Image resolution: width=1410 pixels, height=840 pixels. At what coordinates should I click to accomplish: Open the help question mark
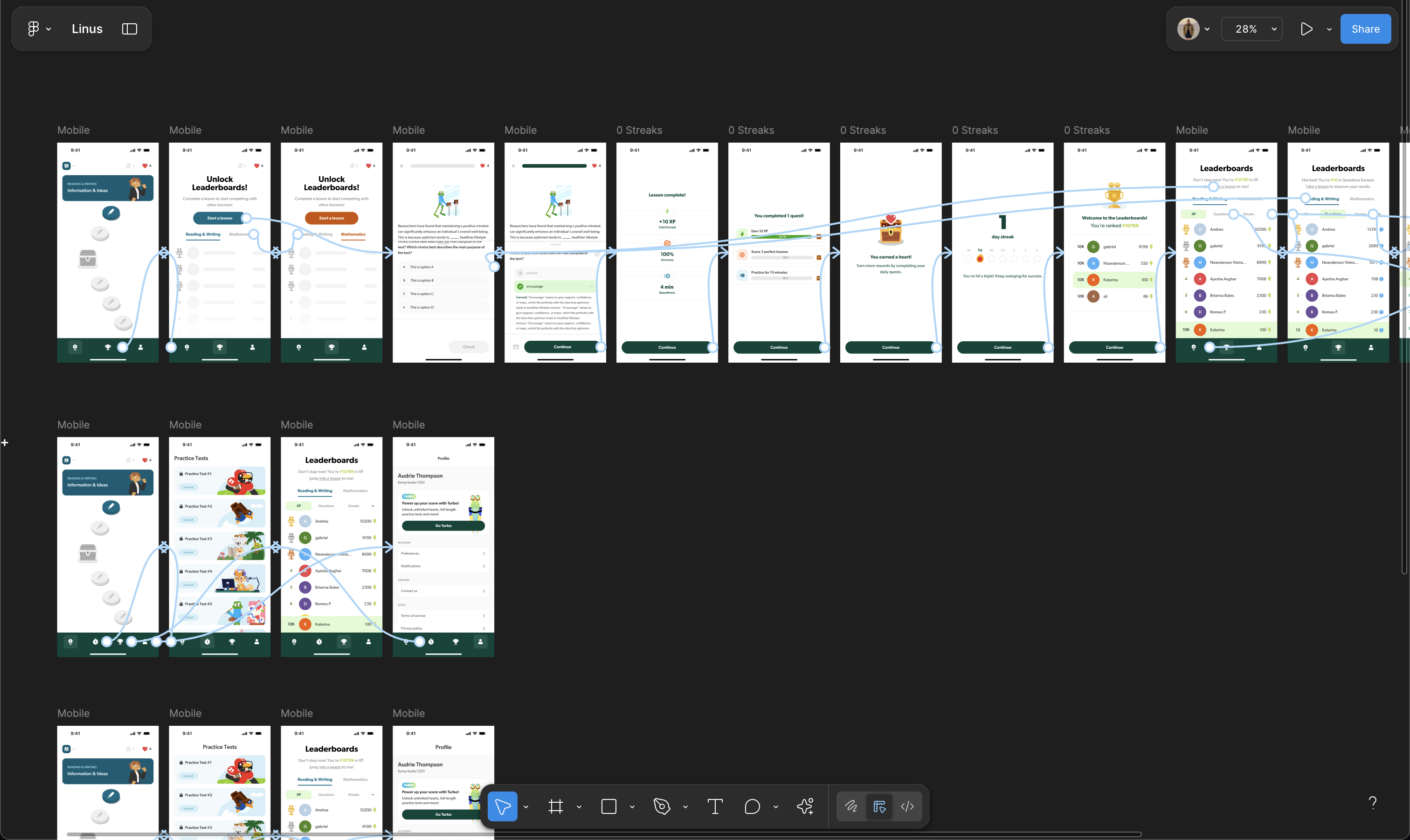coord(1372,802)
